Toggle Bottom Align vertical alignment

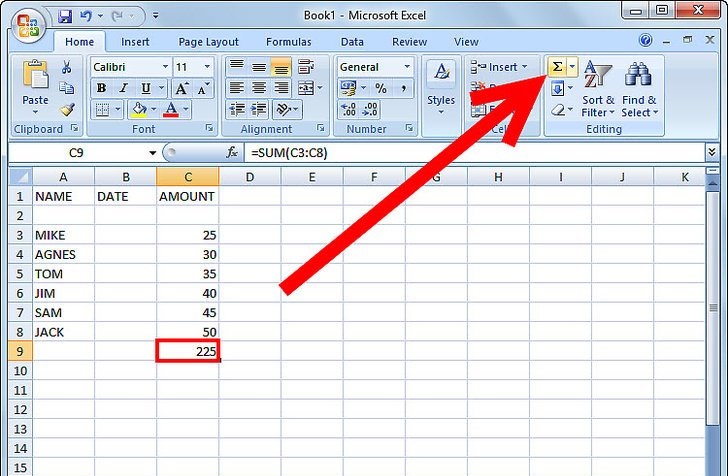(281, 67)
